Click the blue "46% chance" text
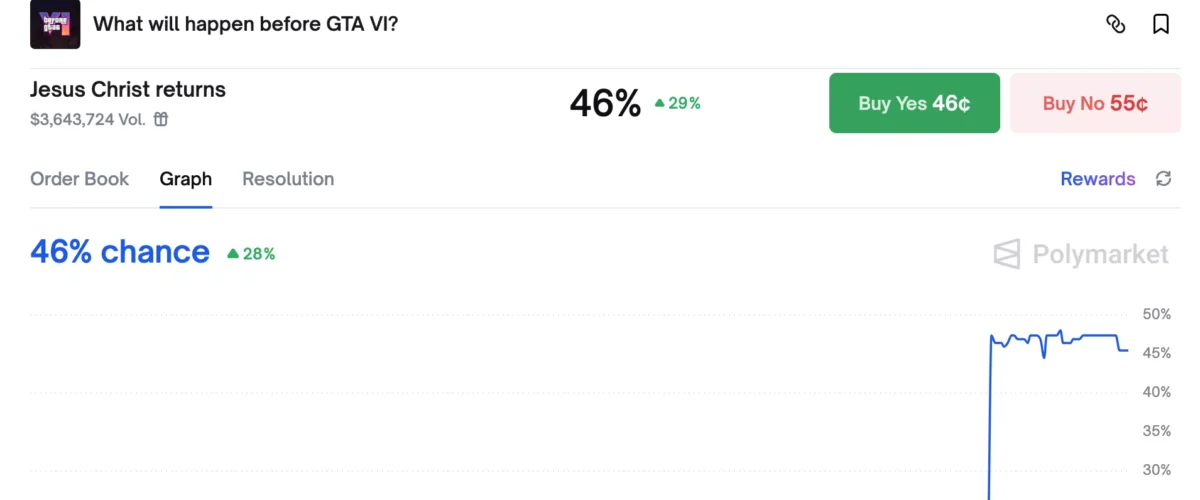 tap(120, 252)
